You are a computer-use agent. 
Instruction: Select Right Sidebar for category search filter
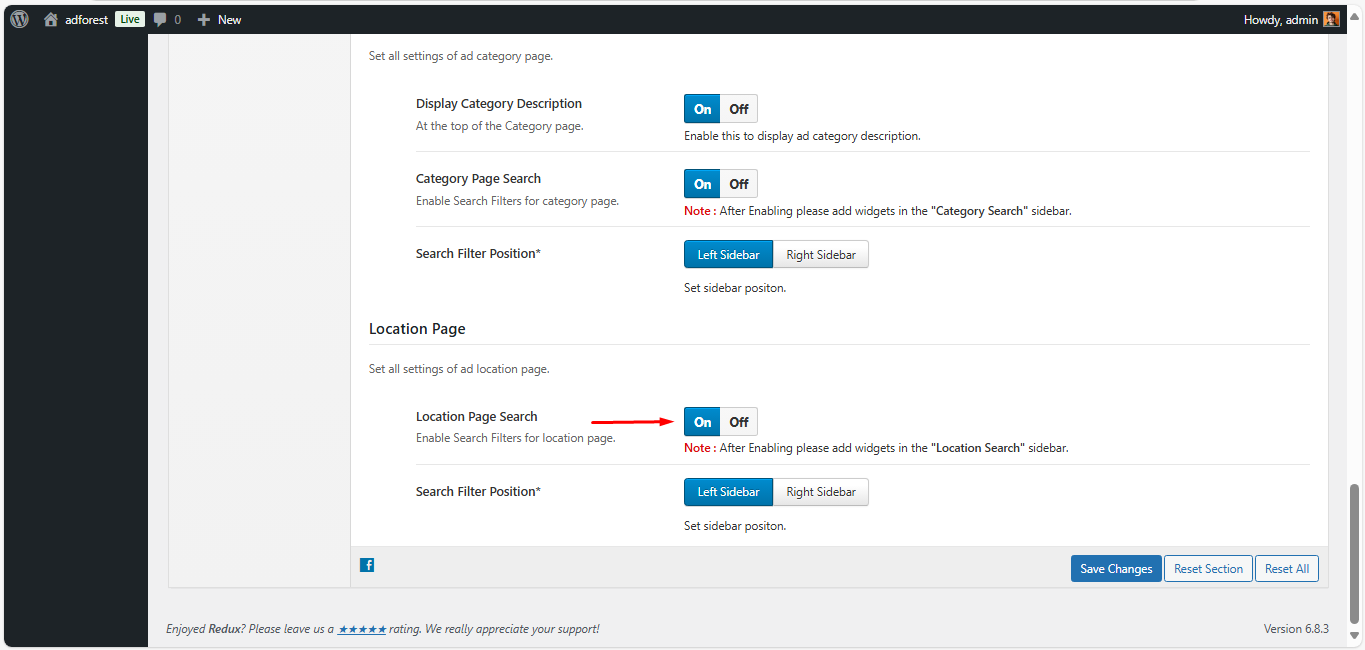pyautogui.click(x=820, y=255)
